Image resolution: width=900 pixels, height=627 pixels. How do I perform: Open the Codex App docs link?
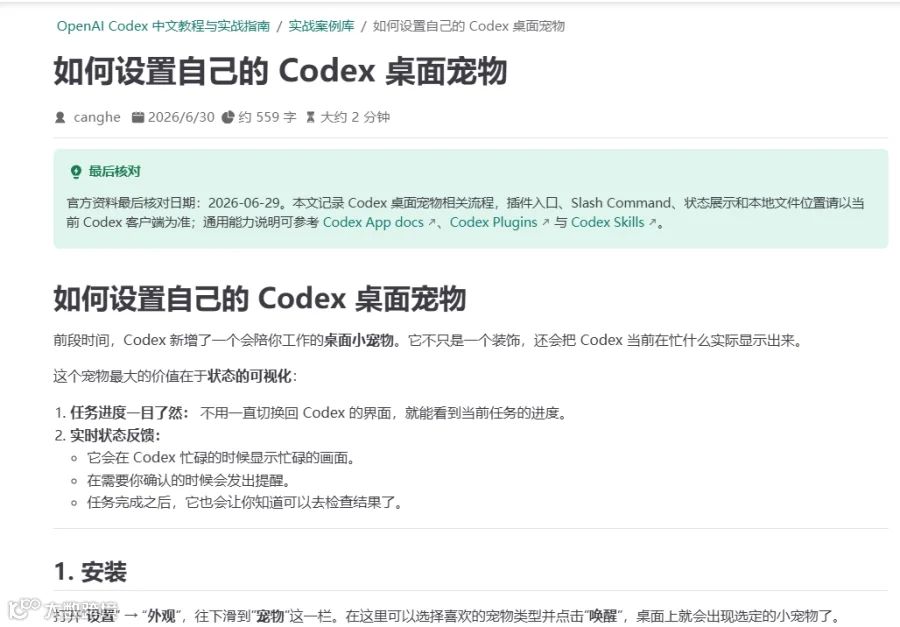(373, 222)
